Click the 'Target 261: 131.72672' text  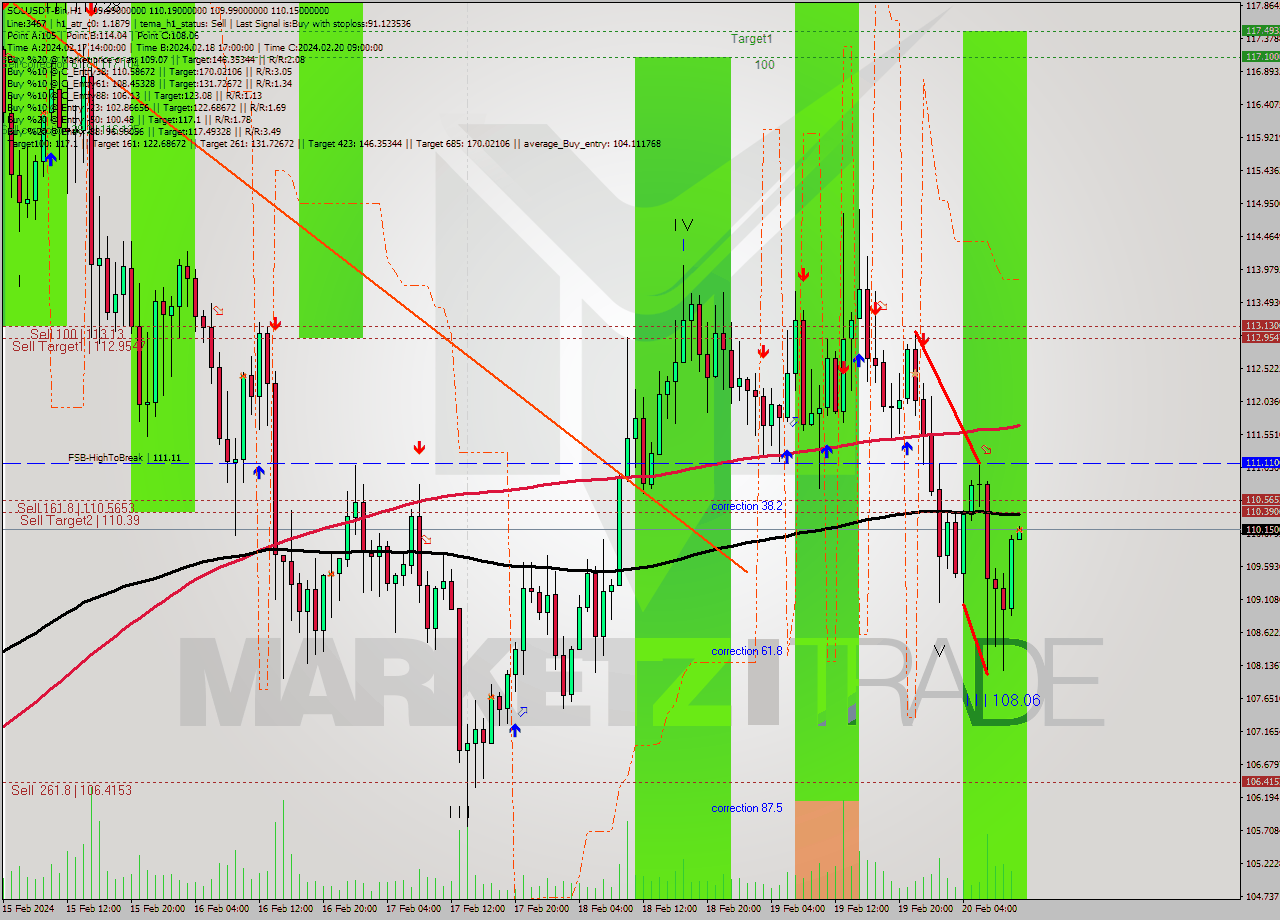coord(248,144)
